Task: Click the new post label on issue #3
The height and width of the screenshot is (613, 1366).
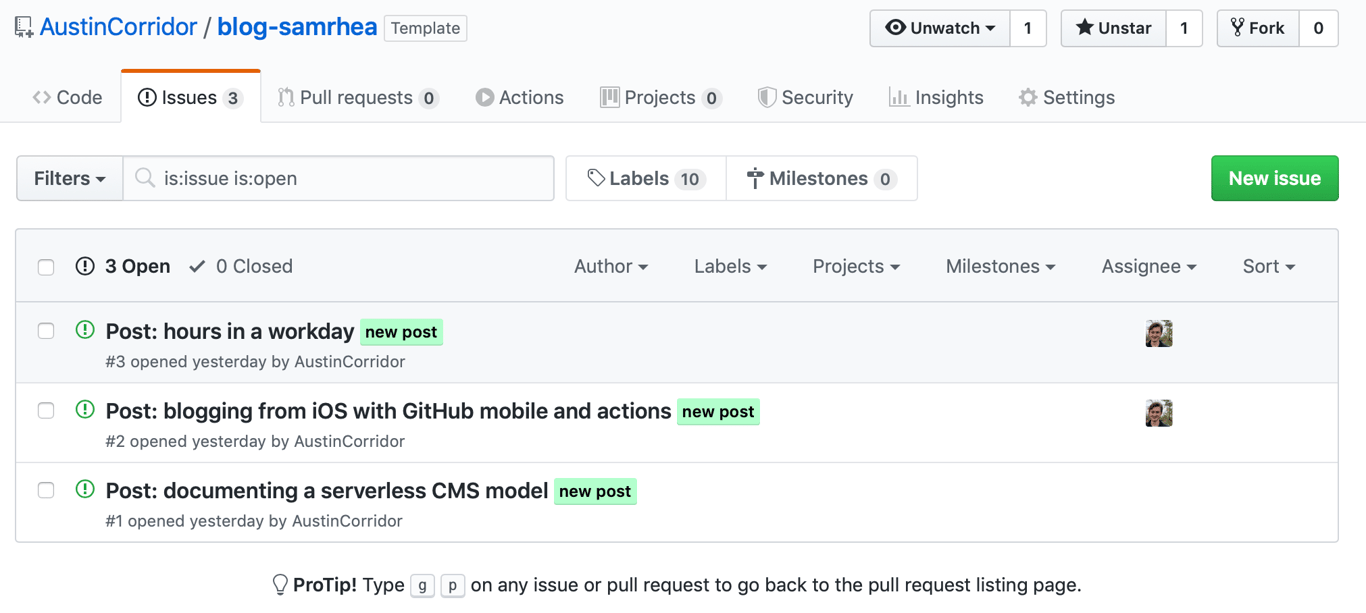Action: 401,332
